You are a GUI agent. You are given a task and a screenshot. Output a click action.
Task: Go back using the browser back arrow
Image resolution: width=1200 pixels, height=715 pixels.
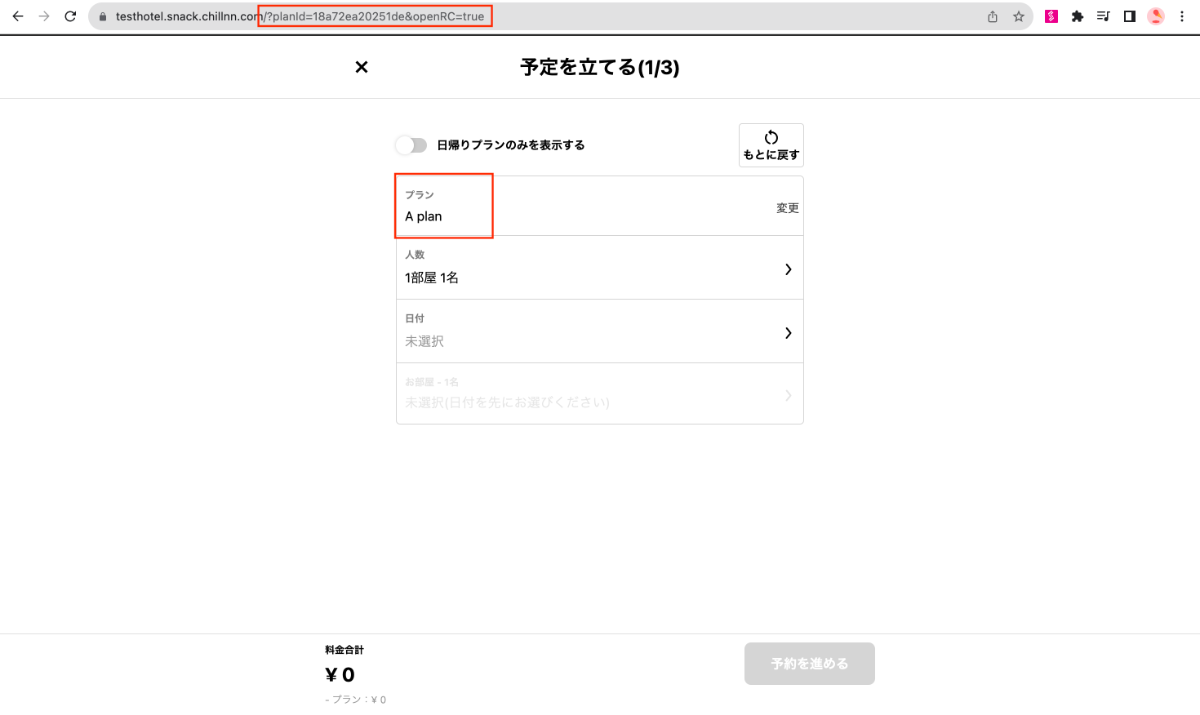[x=18, y=17]
